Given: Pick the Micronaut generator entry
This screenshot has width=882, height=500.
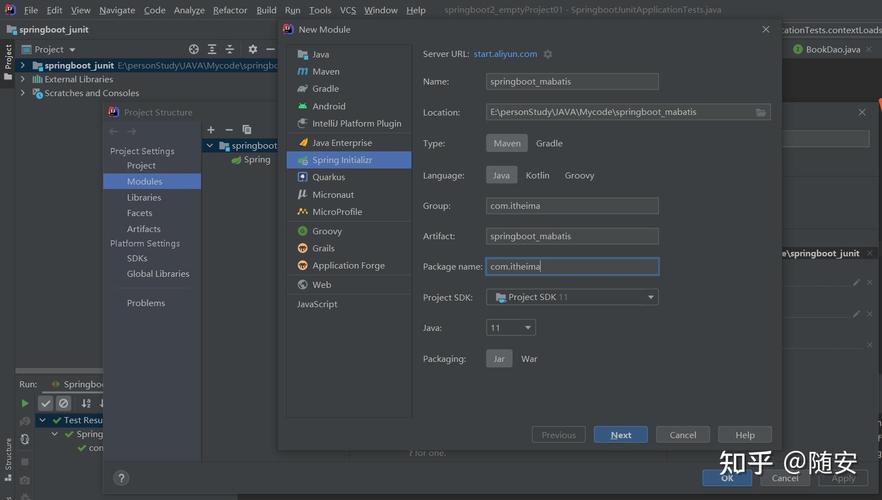Looking at the screenshot, I should coord(332,195).
